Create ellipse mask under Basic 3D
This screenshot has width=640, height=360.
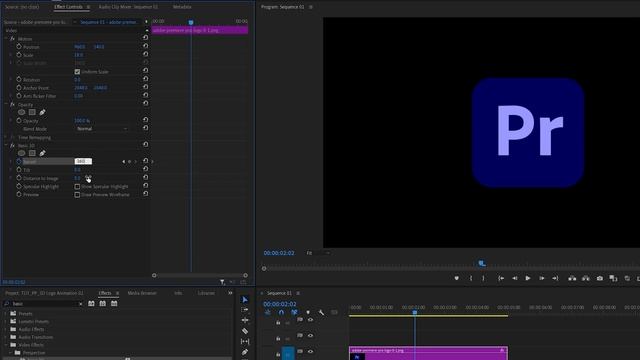coord(22,153)
